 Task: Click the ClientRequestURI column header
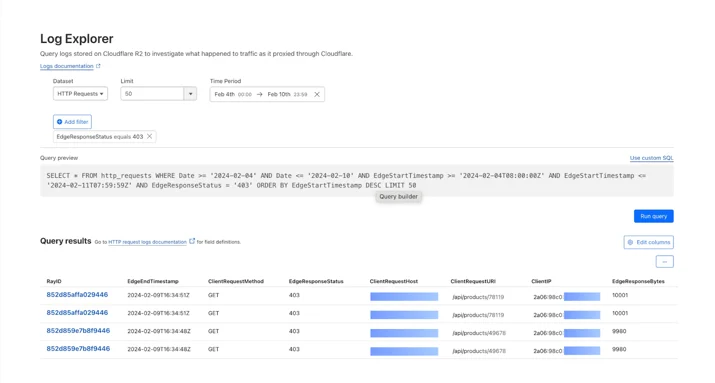pyautogui.click(x=473, y=281)
